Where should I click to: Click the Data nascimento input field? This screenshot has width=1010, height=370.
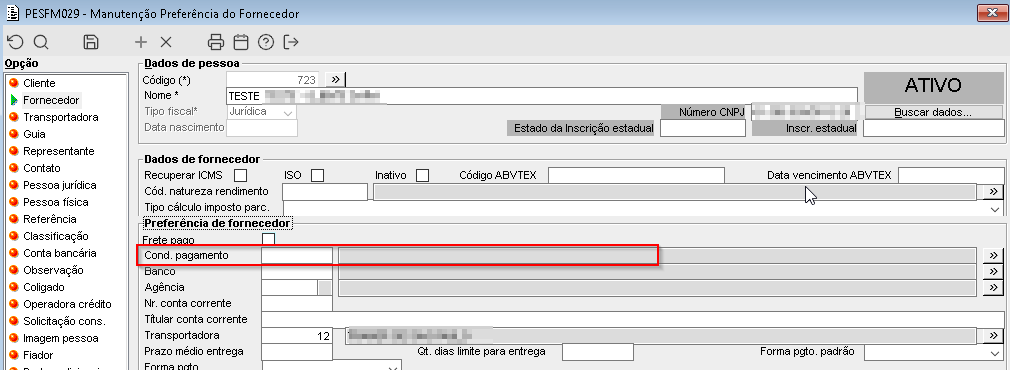pos(262,128)
